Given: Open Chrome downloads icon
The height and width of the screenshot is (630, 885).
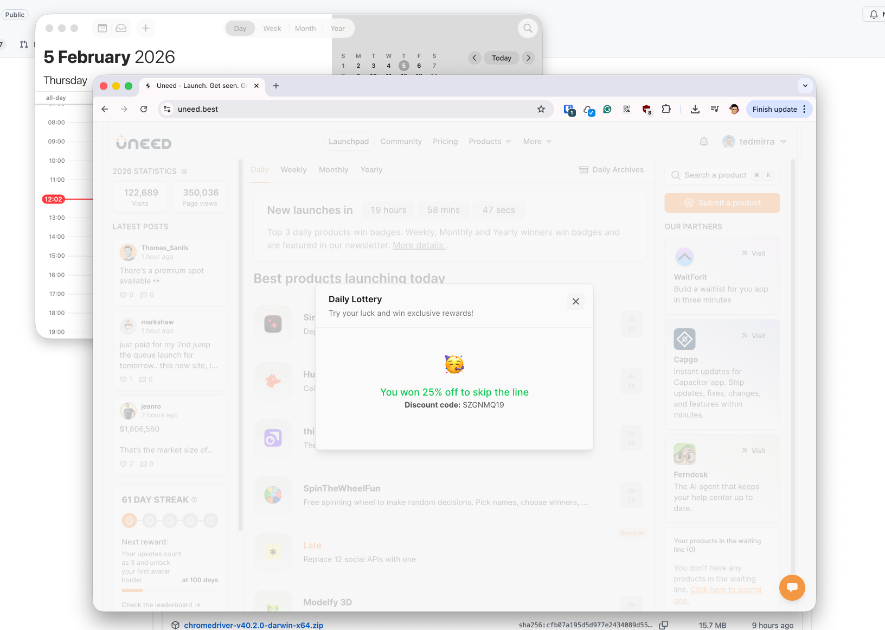Looking at the screenshot, I should pos(695,109).
